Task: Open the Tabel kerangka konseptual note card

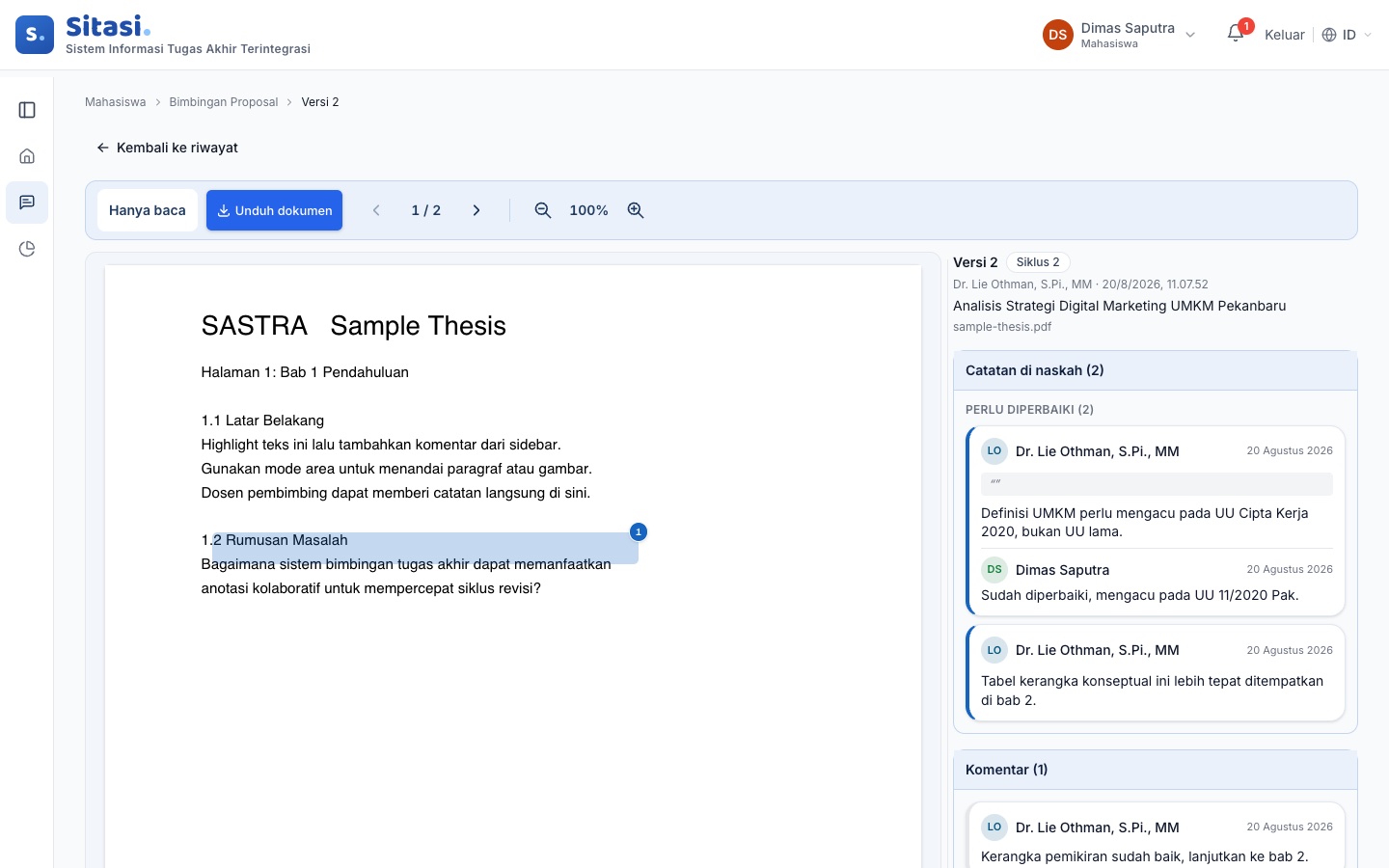Action: pos(1156,673)
